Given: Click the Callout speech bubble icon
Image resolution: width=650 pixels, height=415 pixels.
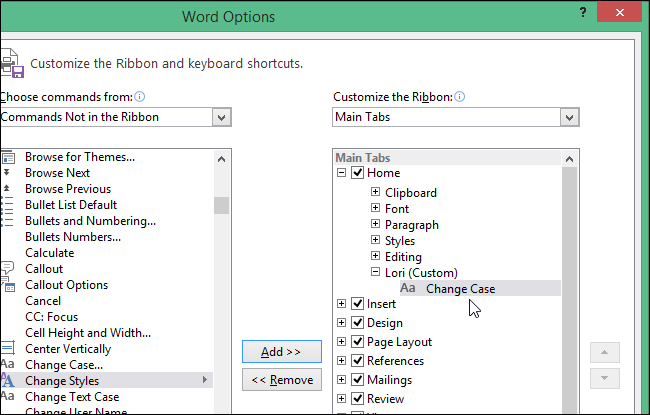Looking at the screenshot, I should pyautogui.click(x=7, y=268).
